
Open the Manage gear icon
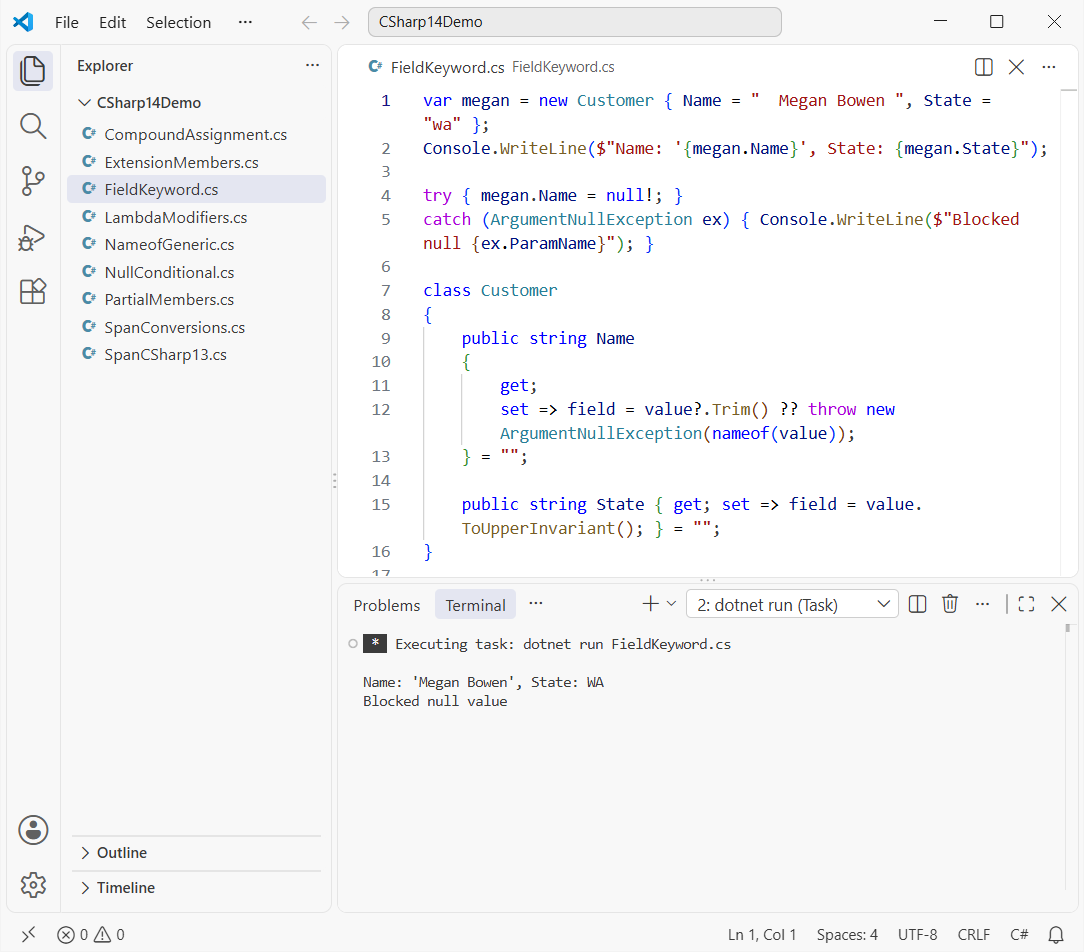coord(32,884)
